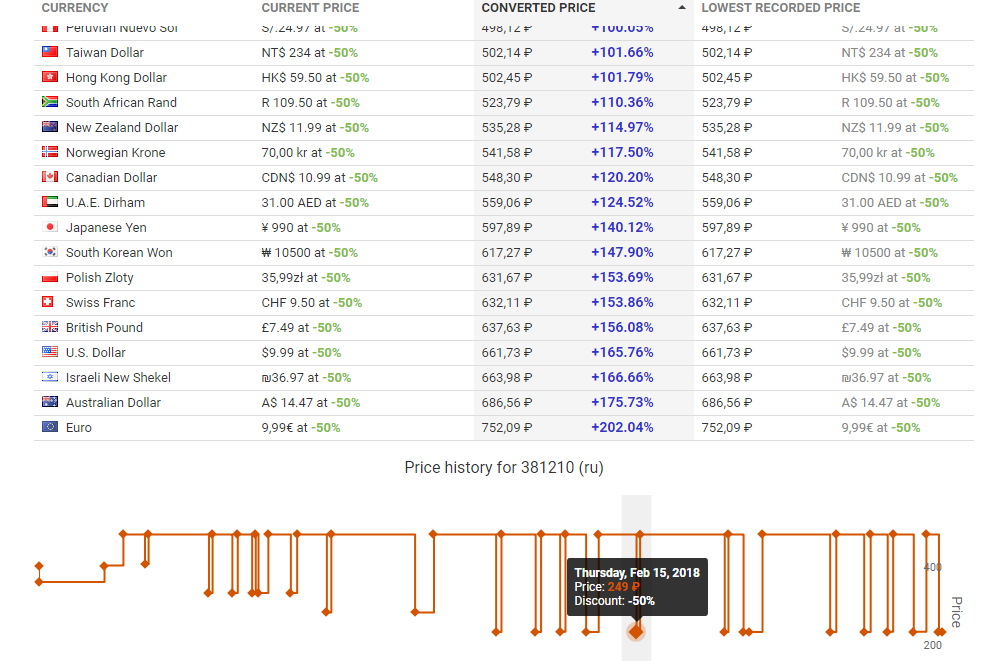This screenshot has height=661, width=1007.
Task: Click current price 'HK$ 59.50 at -50%'
Action: [x=315, y=78]
